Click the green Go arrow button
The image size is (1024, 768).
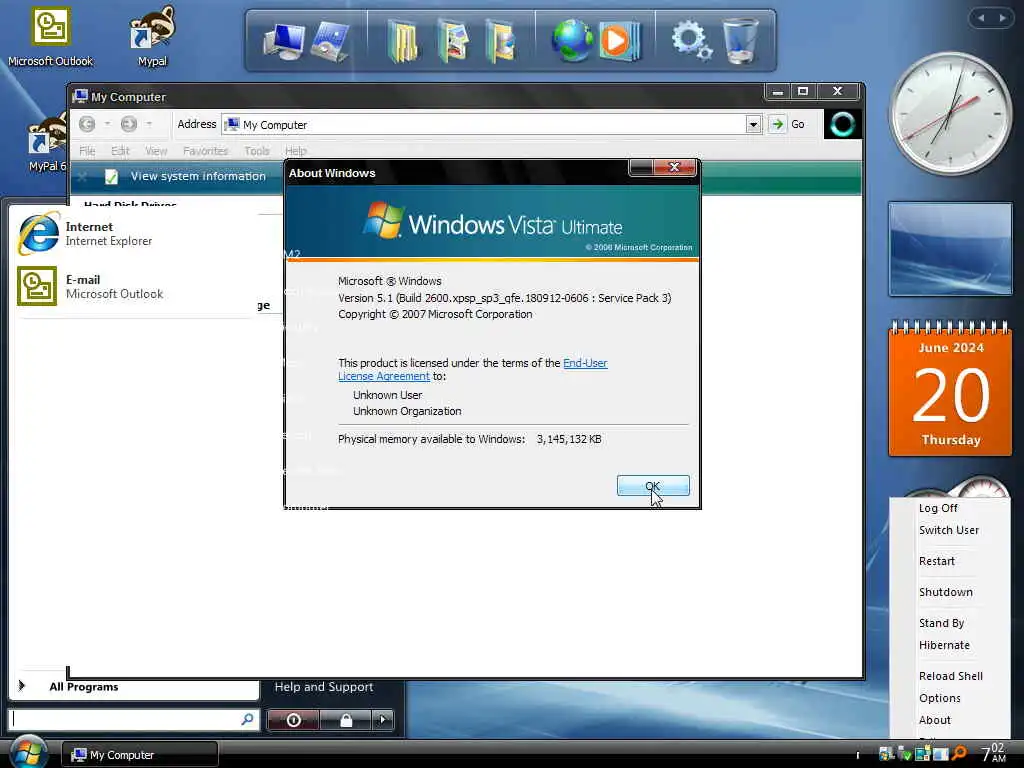[777, 124]
